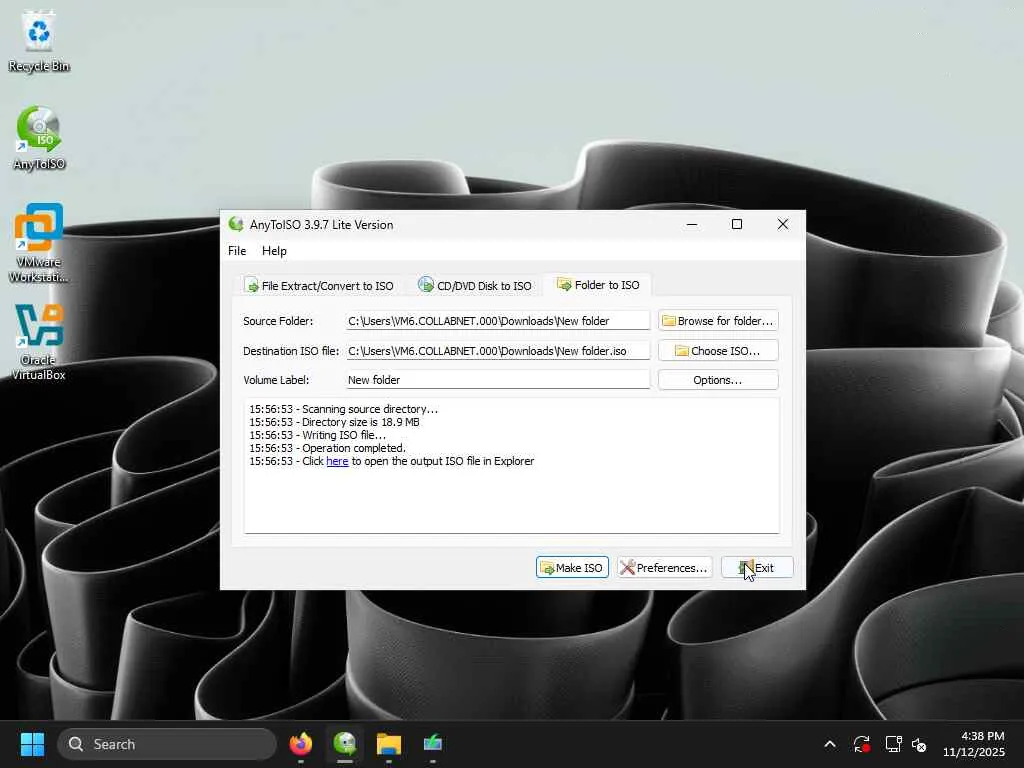This screenshot has width=1024, height=768.
Task: Click Browse for folder button
Action: pyautogui.click(x=718, y=321)
